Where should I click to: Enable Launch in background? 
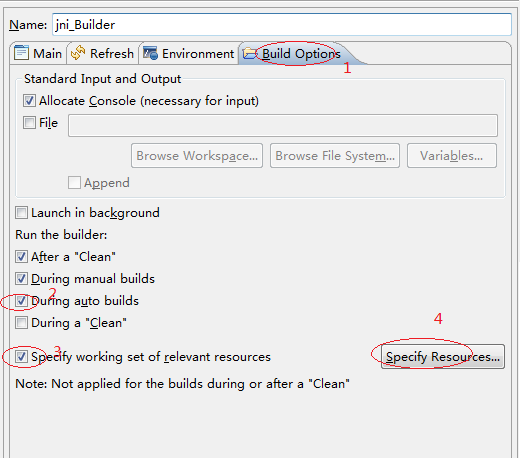[x=21, y=212]
